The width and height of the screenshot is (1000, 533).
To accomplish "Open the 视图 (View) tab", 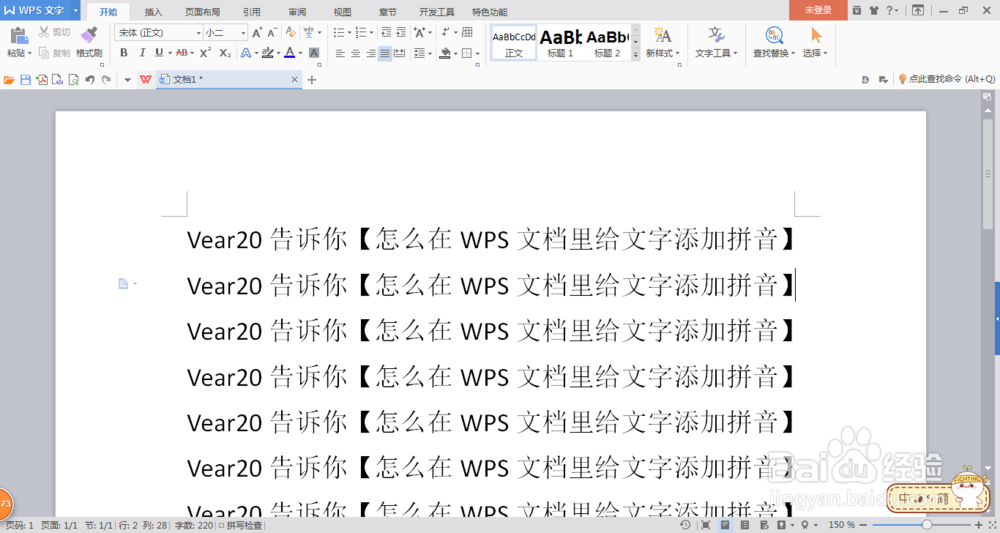I will pos(342,11).
